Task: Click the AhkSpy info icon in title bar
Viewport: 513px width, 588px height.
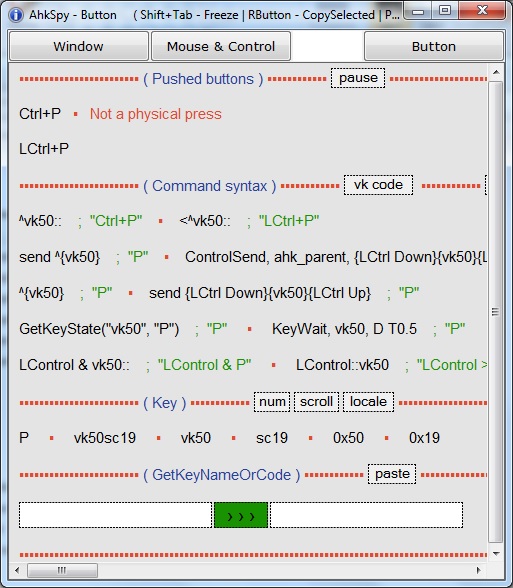Action: point(16,15)
